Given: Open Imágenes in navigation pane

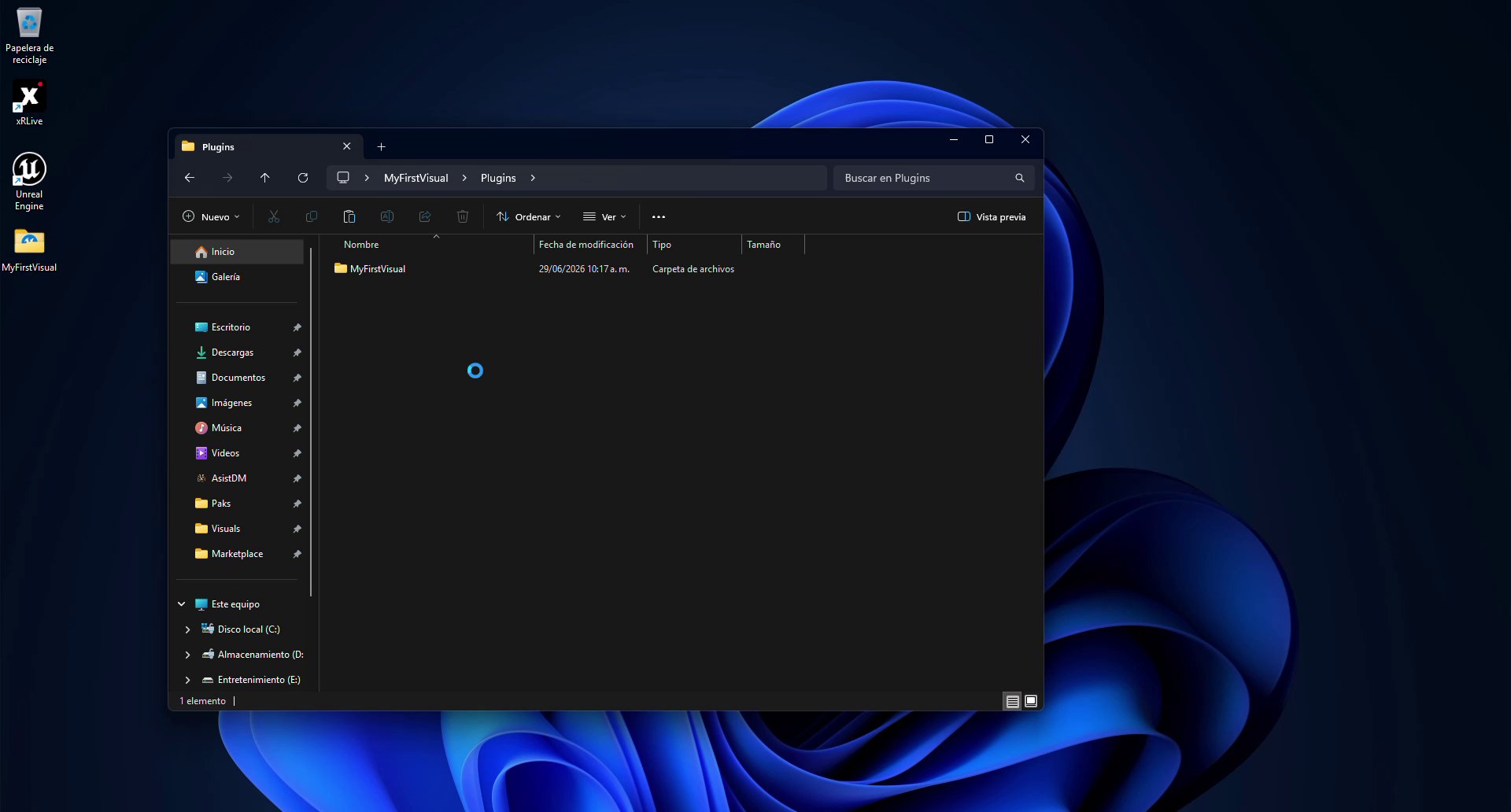Looking at the screenshot, I should [x=231, y=403].
